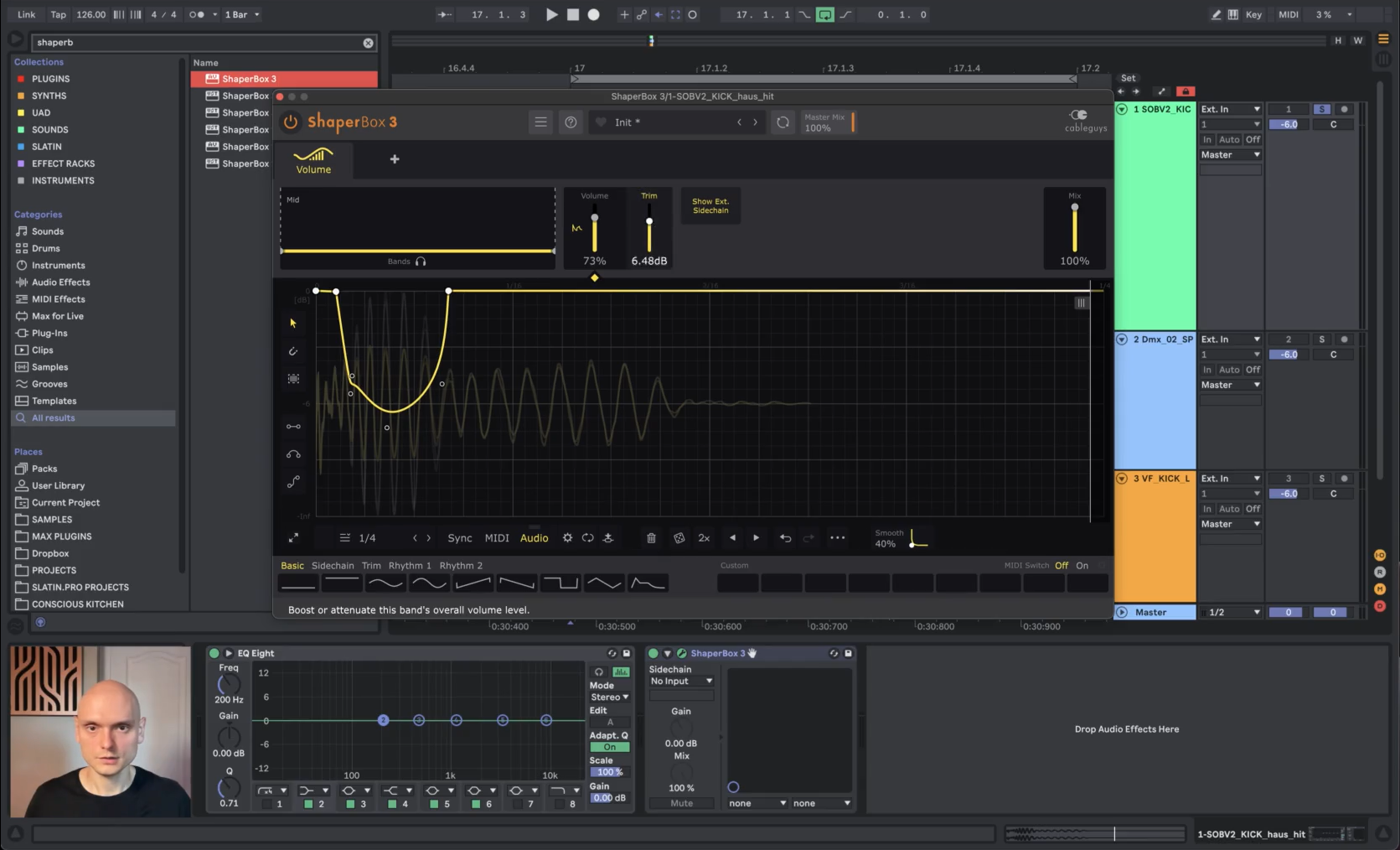Viewport: 1400px width, 850px height.
Task: Select the freehand draw tool in ShaperBox
Action: 293,351
